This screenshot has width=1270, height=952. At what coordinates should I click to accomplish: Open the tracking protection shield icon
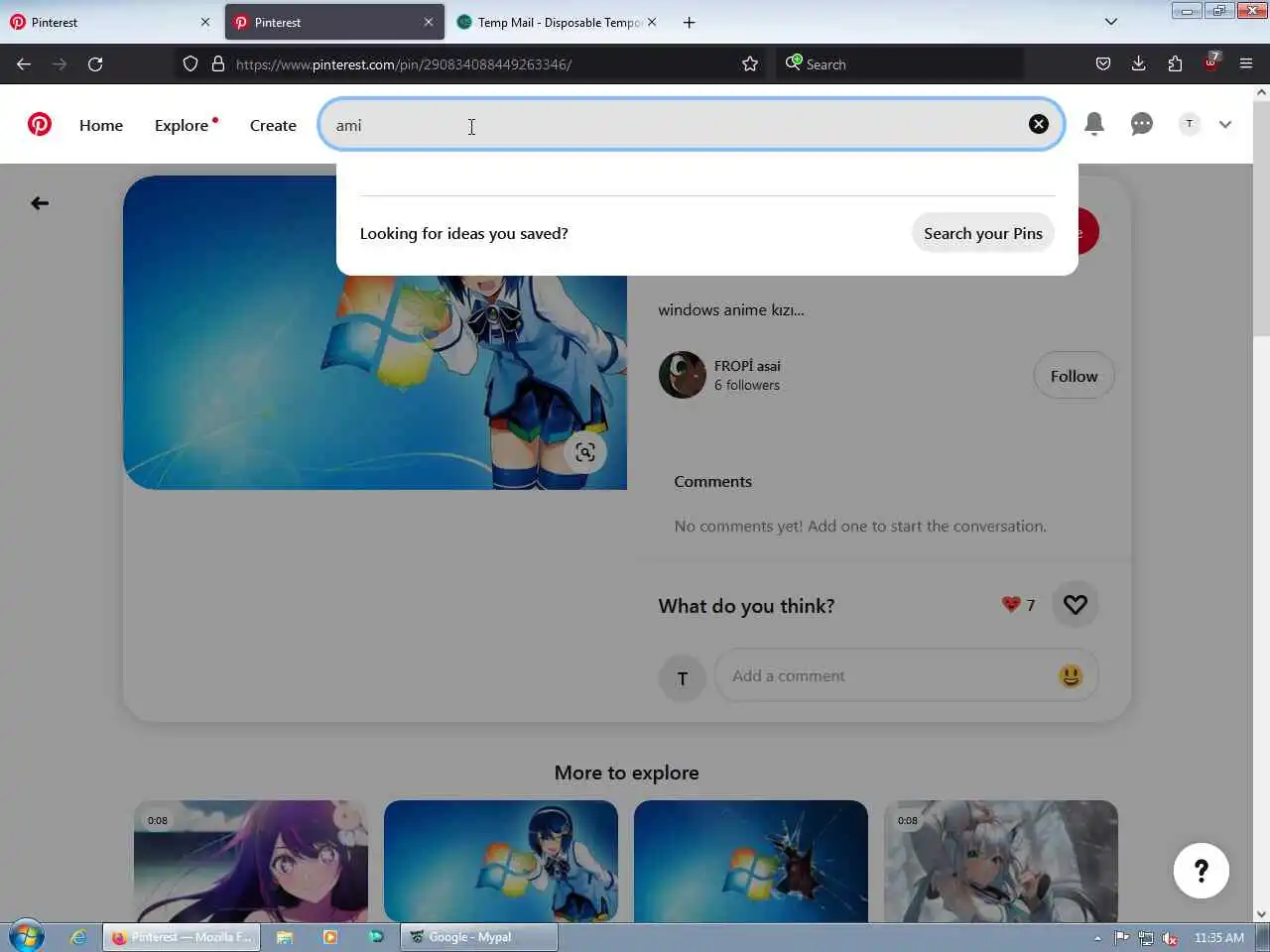(190, 63)
